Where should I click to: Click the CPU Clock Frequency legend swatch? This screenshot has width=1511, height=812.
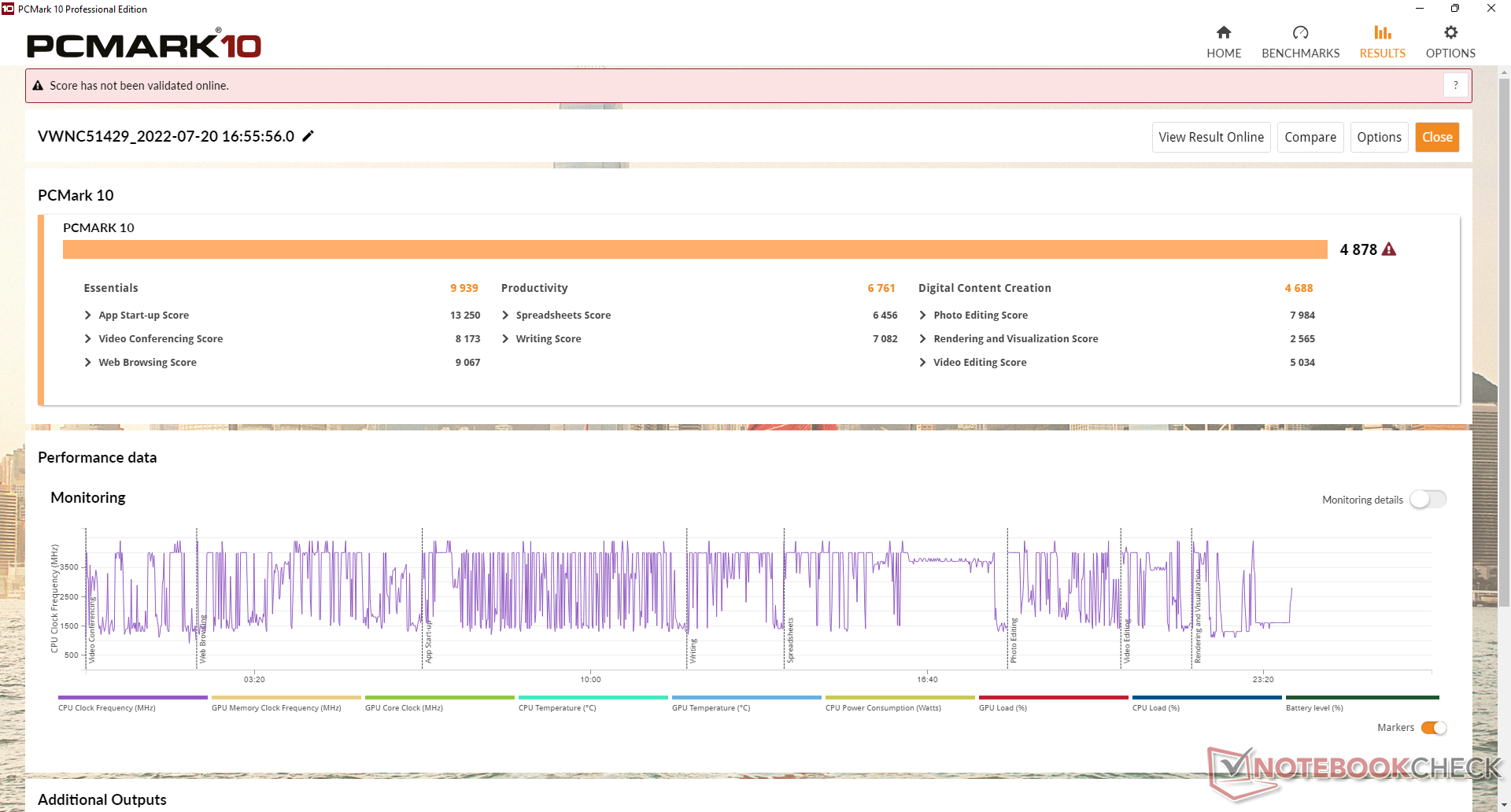(132, 697)
